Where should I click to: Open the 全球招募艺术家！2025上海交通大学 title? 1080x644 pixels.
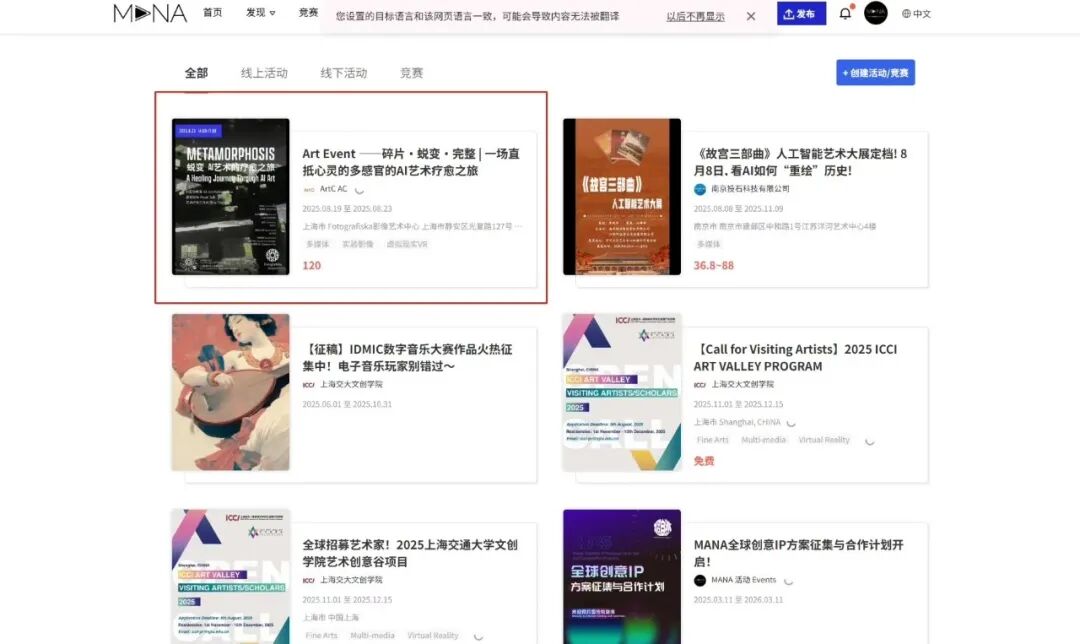pyautogui.click(x=410, y=553)
